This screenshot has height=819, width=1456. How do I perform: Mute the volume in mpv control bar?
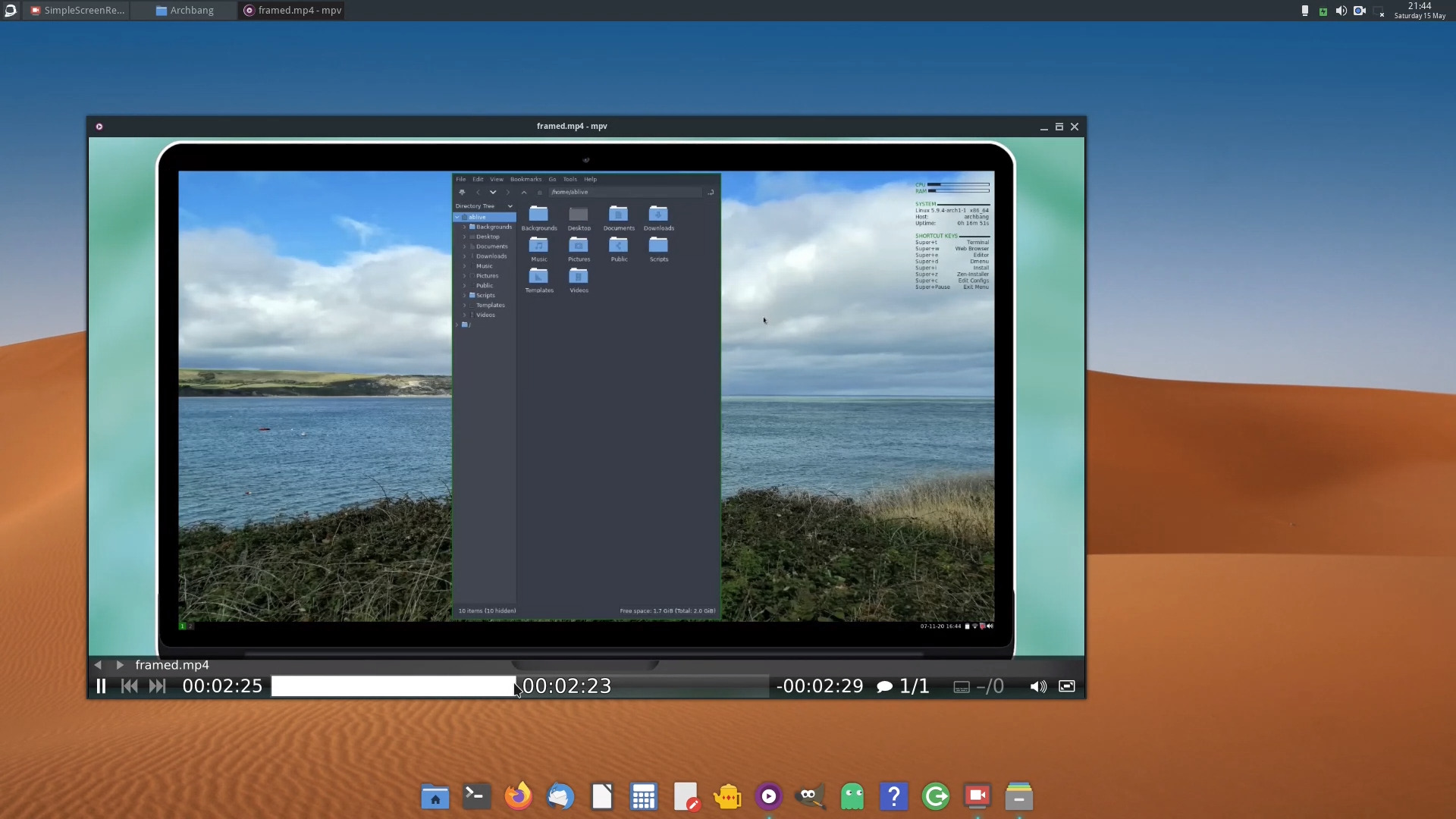point(1037,686)
